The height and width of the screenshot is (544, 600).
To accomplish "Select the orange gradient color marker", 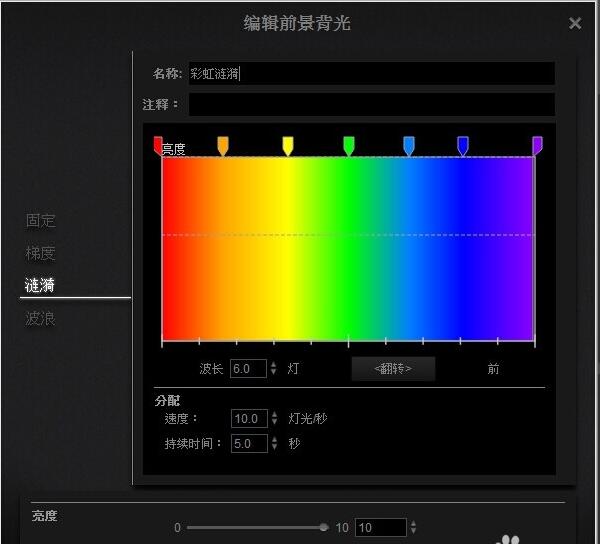I will click(x=223, y=146).
